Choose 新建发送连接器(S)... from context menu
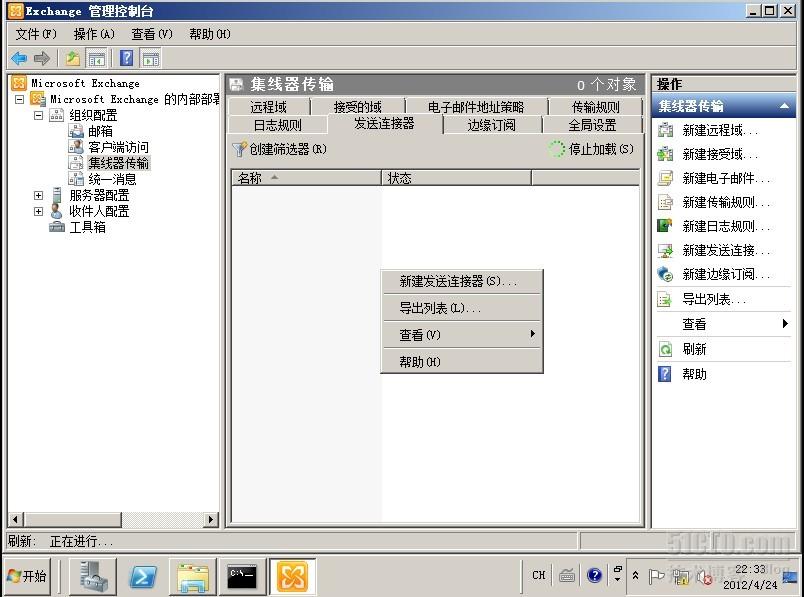 tap(462, 281)
